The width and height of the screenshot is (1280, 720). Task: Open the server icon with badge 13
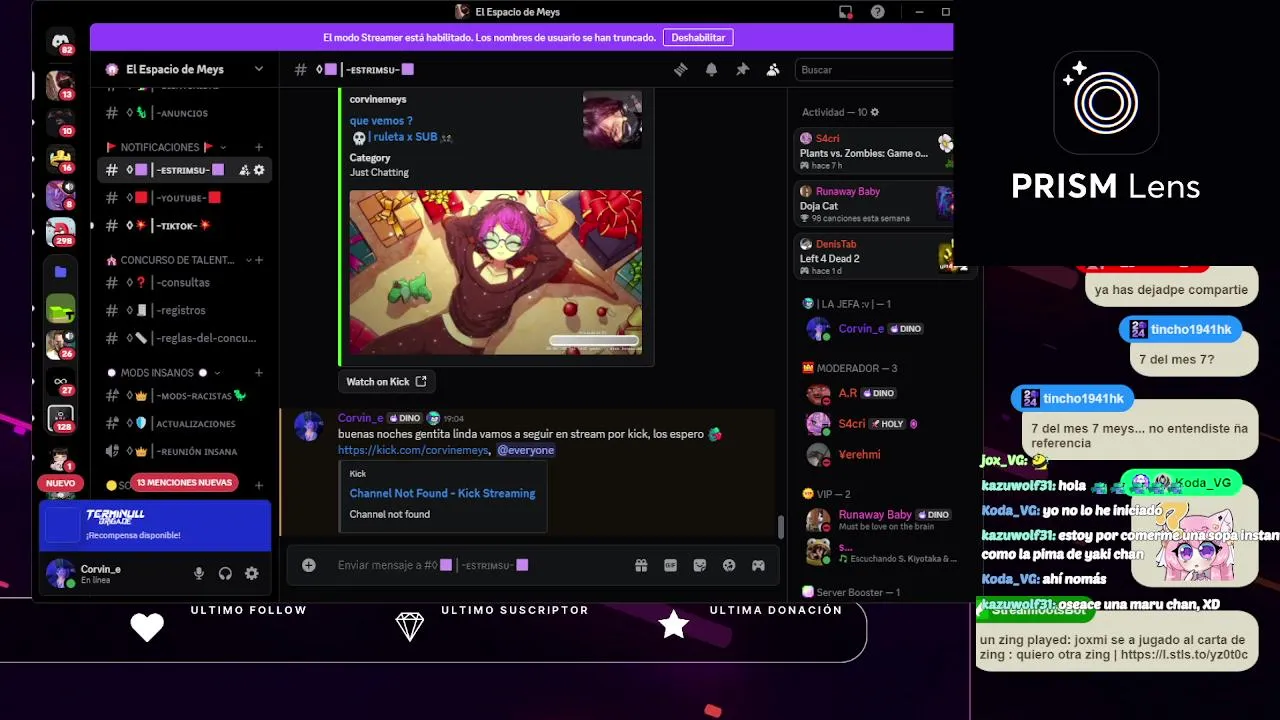pyautogui.click(x=60, y=85)
